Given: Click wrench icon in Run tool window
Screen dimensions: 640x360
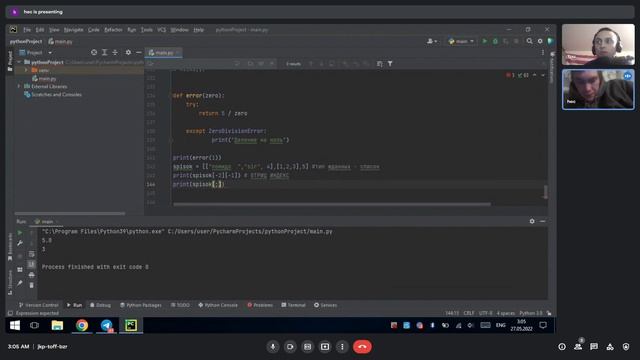Looking at the screenshot, I should click(20, 243).
